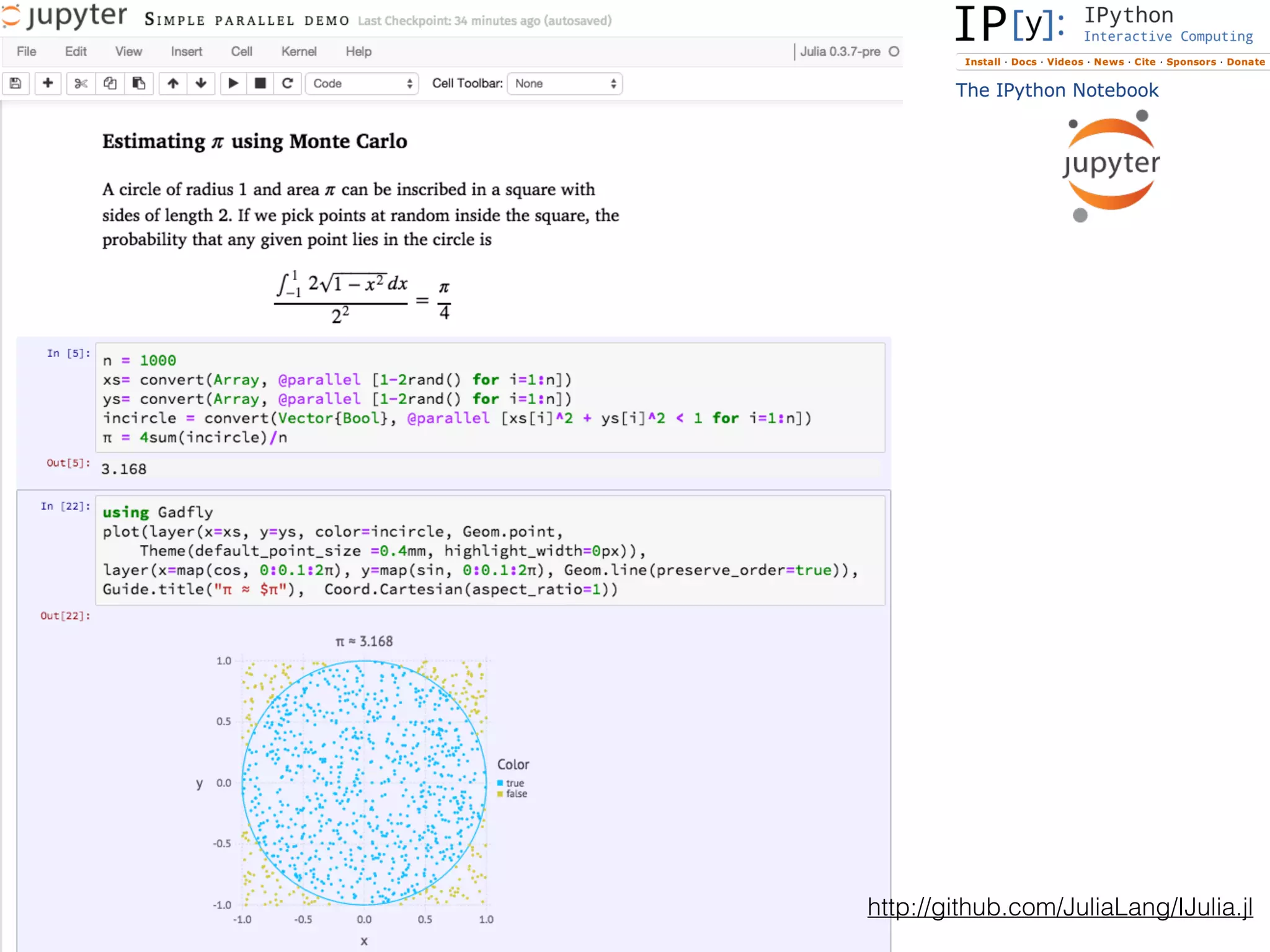Click the integral formula equation
Screen dimensions: 1270x952
[363, 298]
